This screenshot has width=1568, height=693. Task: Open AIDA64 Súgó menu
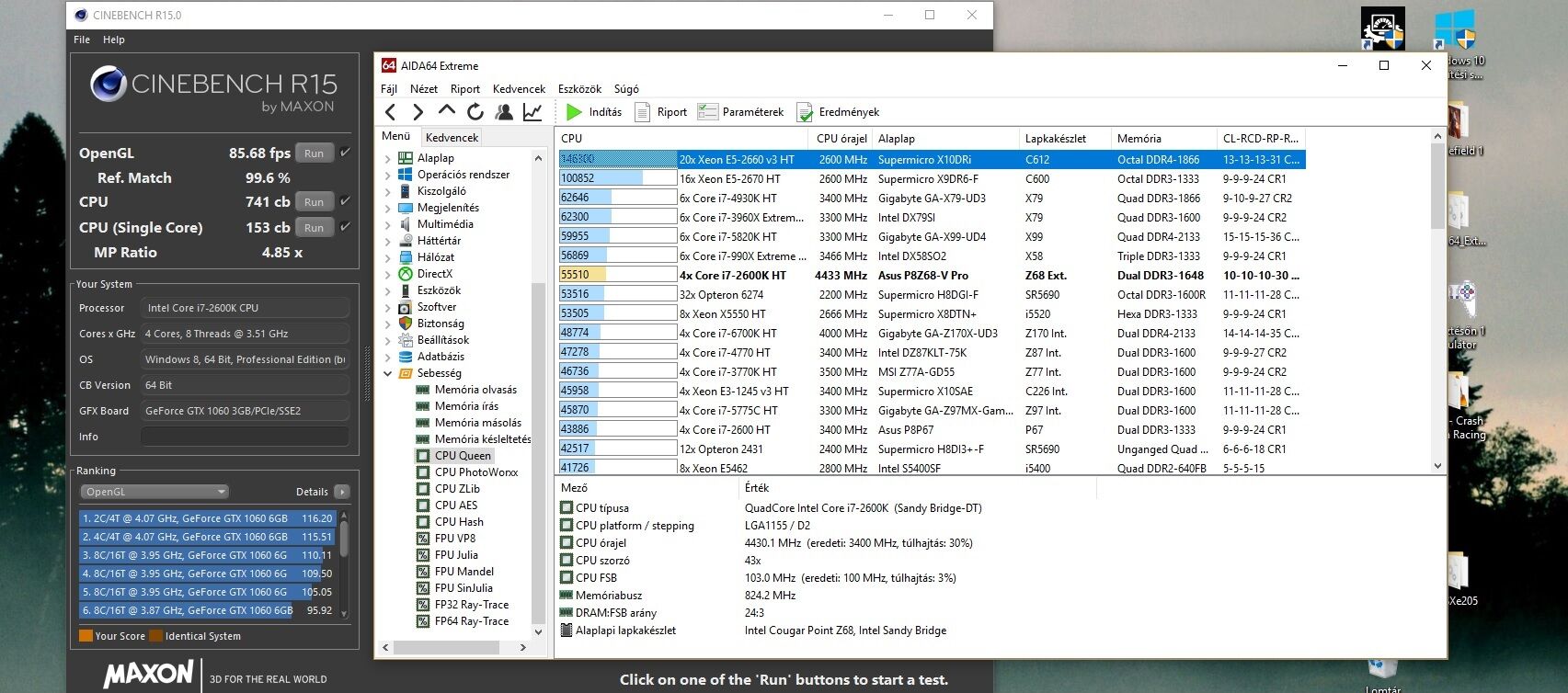pyautogui.click(x=626, y=89)
